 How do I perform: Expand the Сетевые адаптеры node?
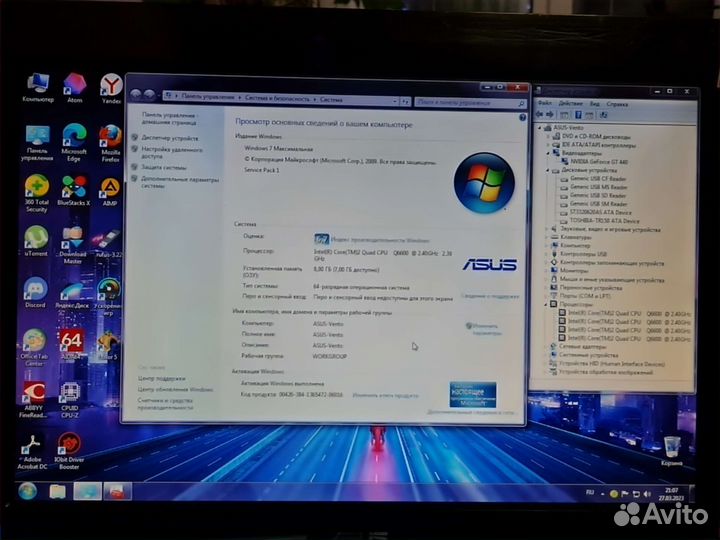pos(546,346)
